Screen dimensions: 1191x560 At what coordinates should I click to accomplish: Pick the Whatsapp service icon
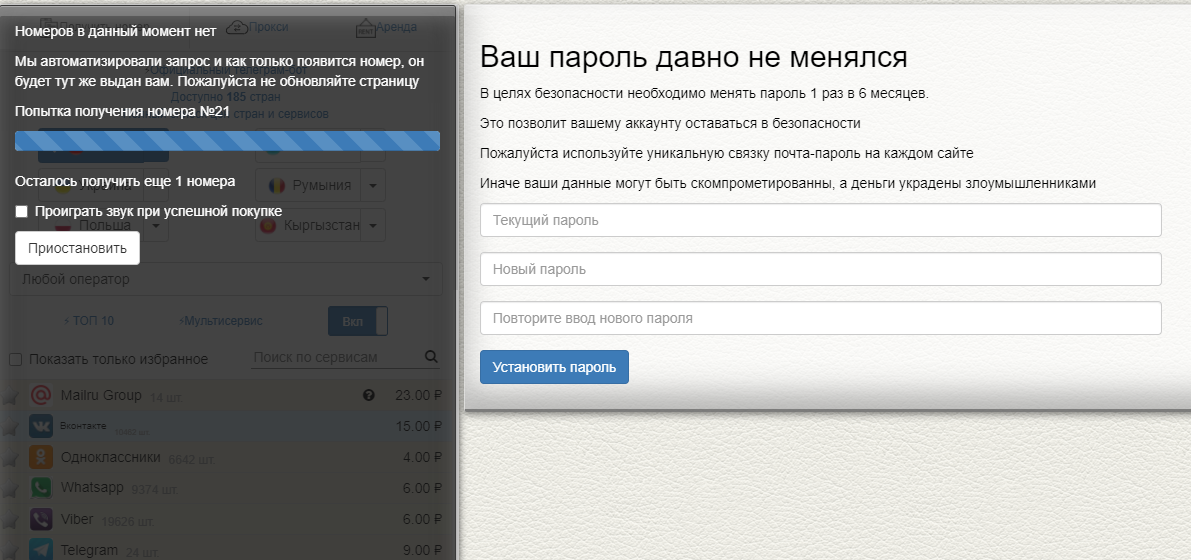point(41,488)
